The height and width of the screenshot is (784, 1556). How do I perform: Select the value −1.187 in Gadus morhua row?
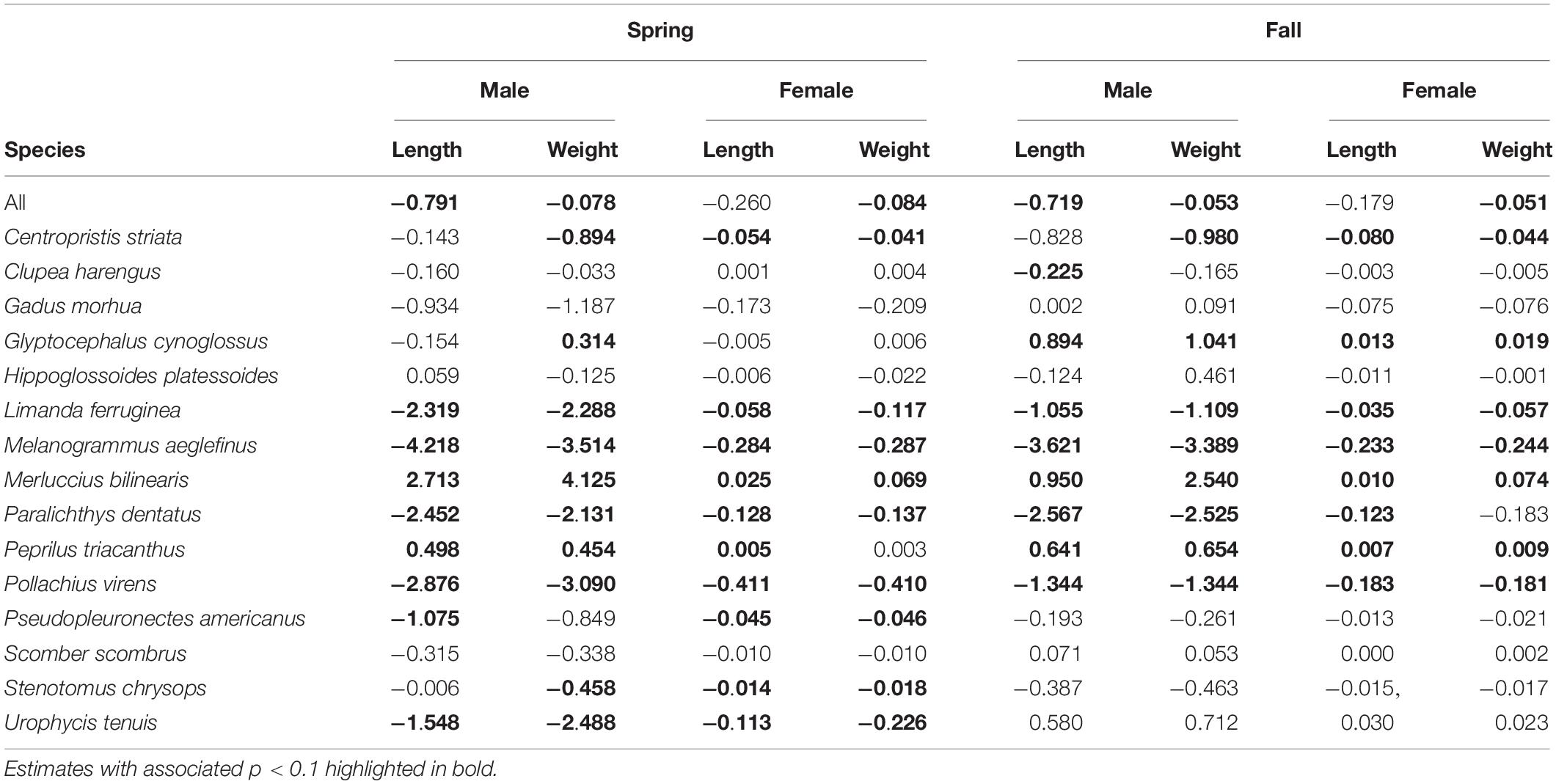pos(581,307)
